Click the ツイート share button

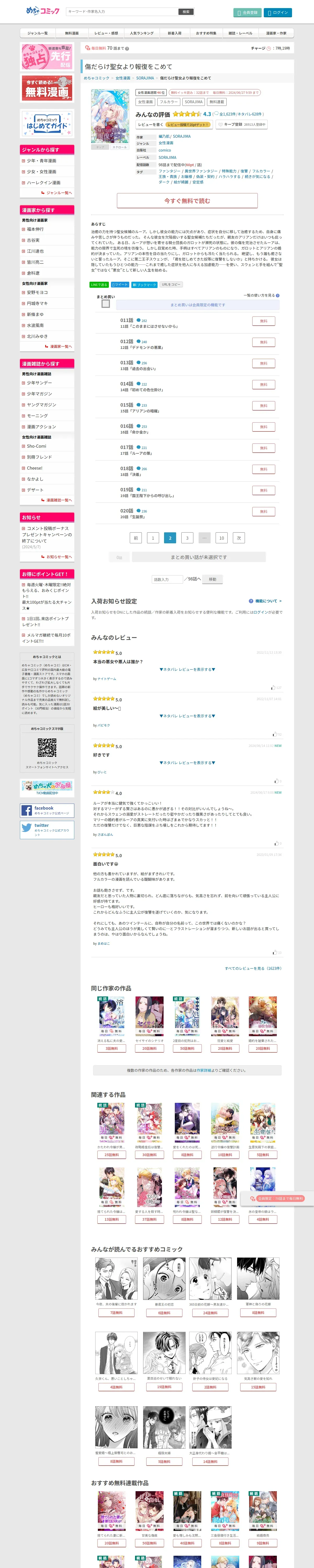click(120, 285)
